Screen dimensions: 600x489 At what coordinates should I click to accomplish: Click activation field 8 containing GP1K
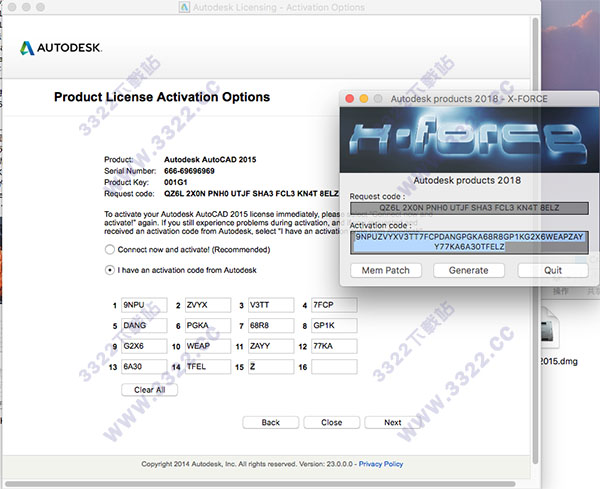(x=334, y=326)
